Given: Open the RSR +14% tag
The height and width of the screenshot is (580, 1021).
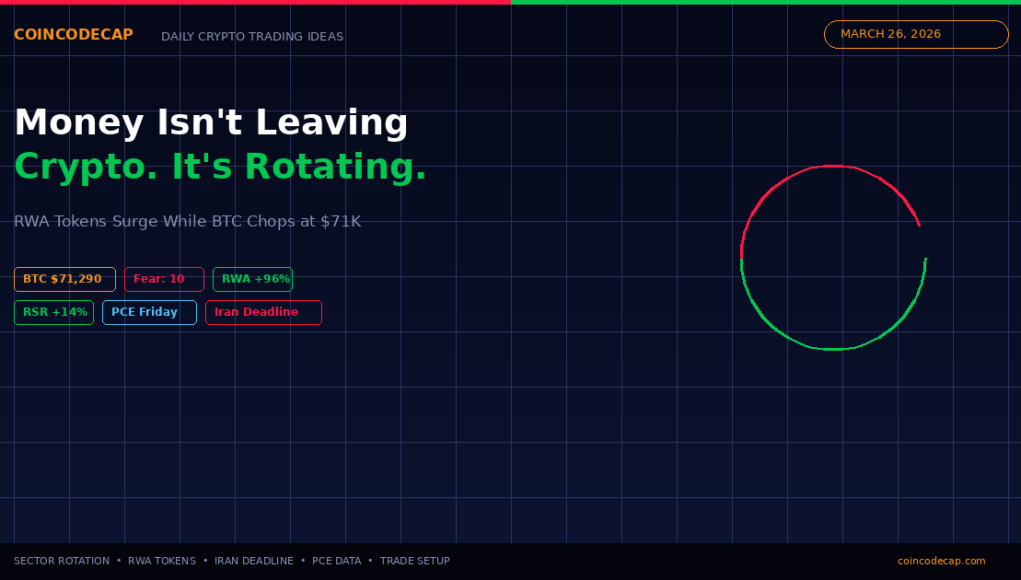Looking at the screenshot, I should coord(54,312).
